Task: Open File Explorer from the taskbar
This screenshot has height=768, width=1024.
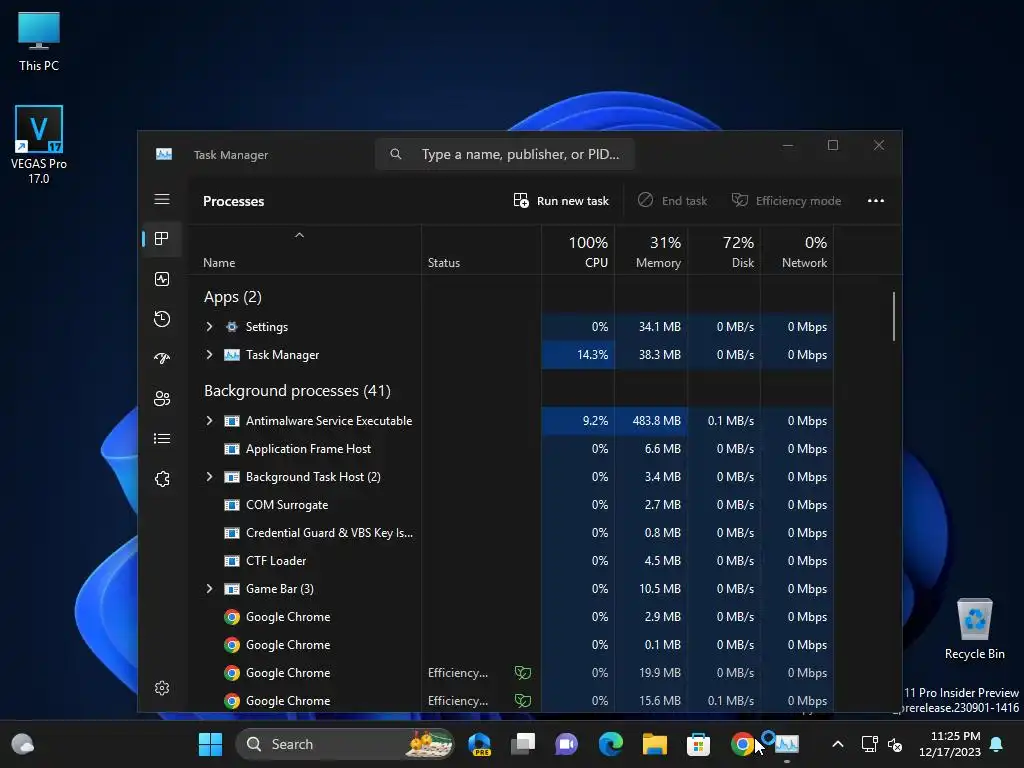Action: (654, 744)
